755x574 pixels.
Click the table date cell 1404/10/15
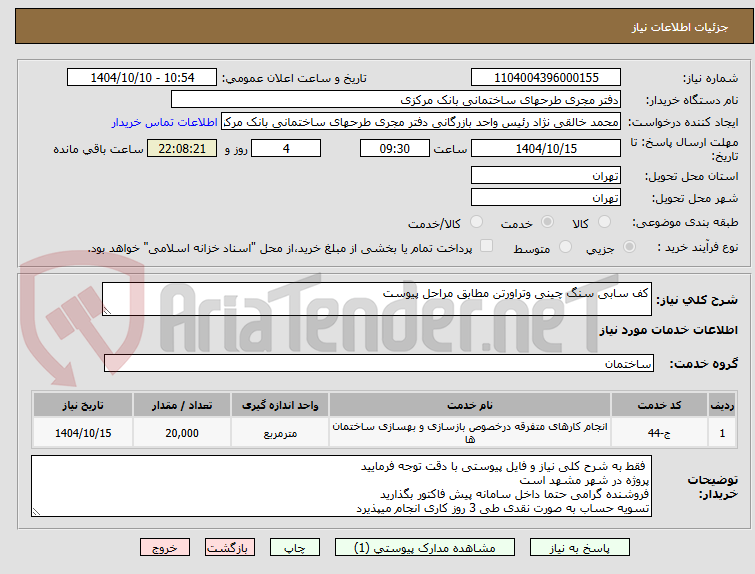coord(83,433)
